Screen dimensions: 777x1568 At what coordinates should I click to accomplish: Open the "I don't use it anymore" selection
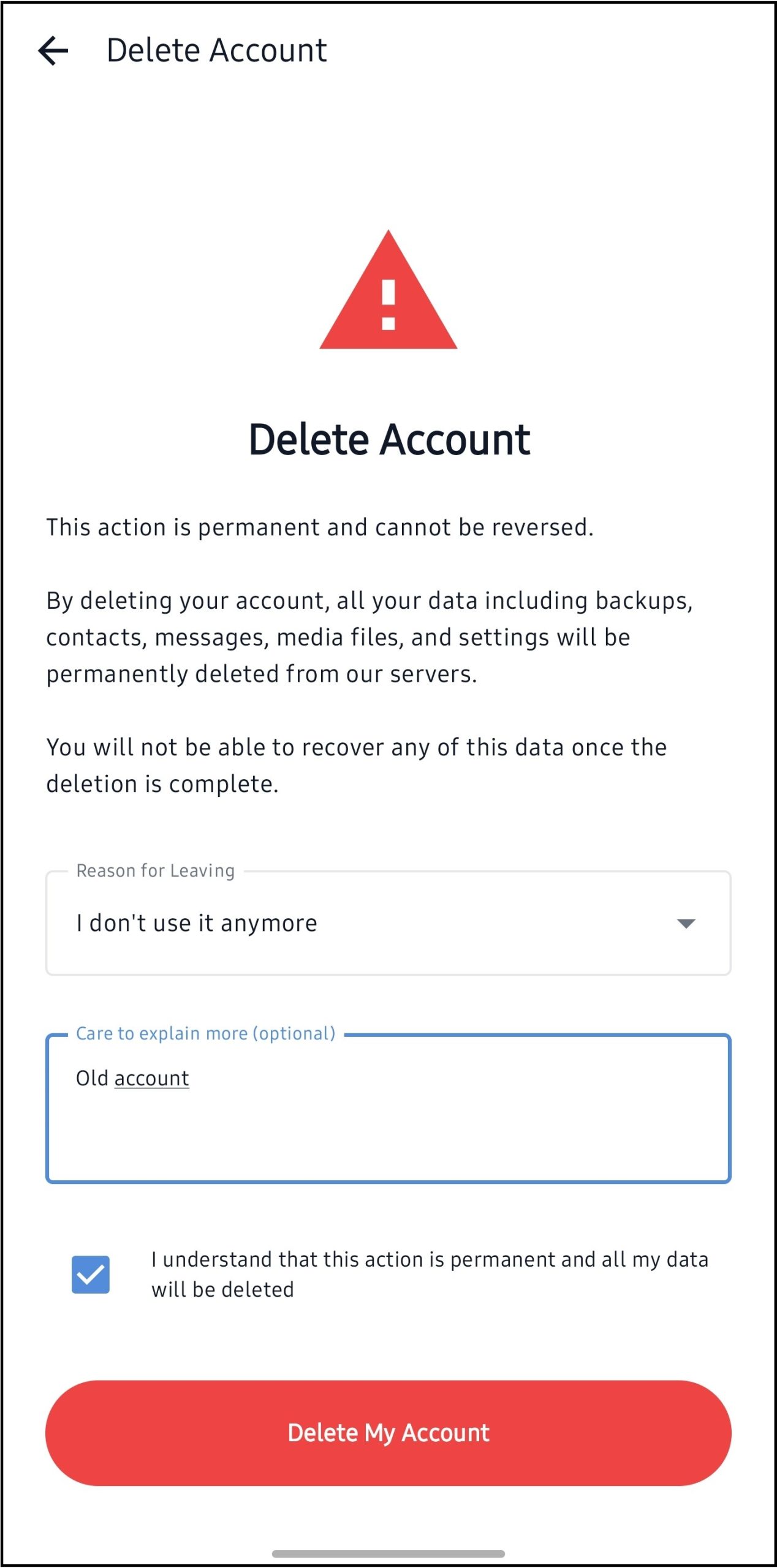[x=197, y=923]
